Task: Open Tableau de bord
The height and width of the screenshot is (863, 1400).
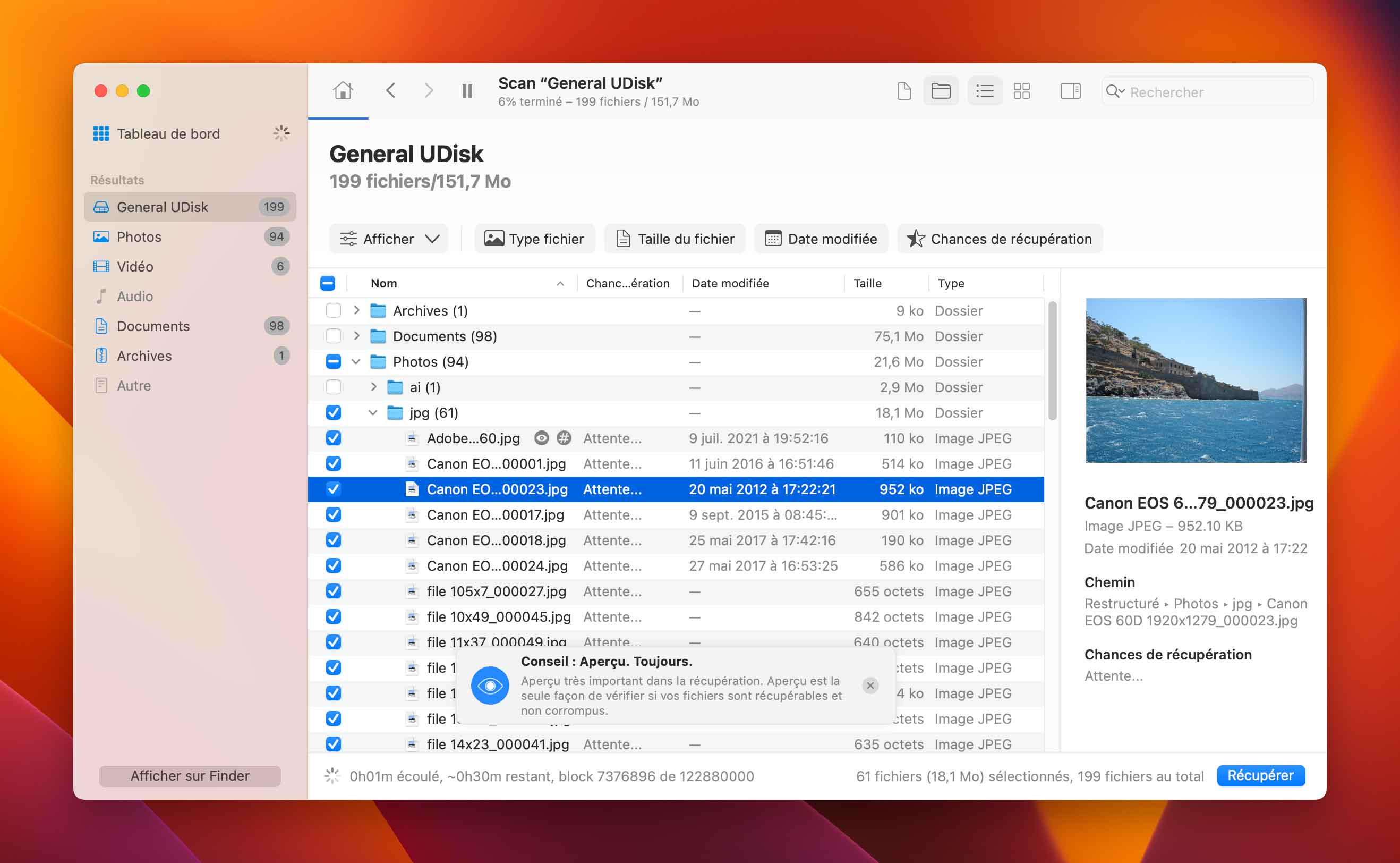Action: (168, 133)
